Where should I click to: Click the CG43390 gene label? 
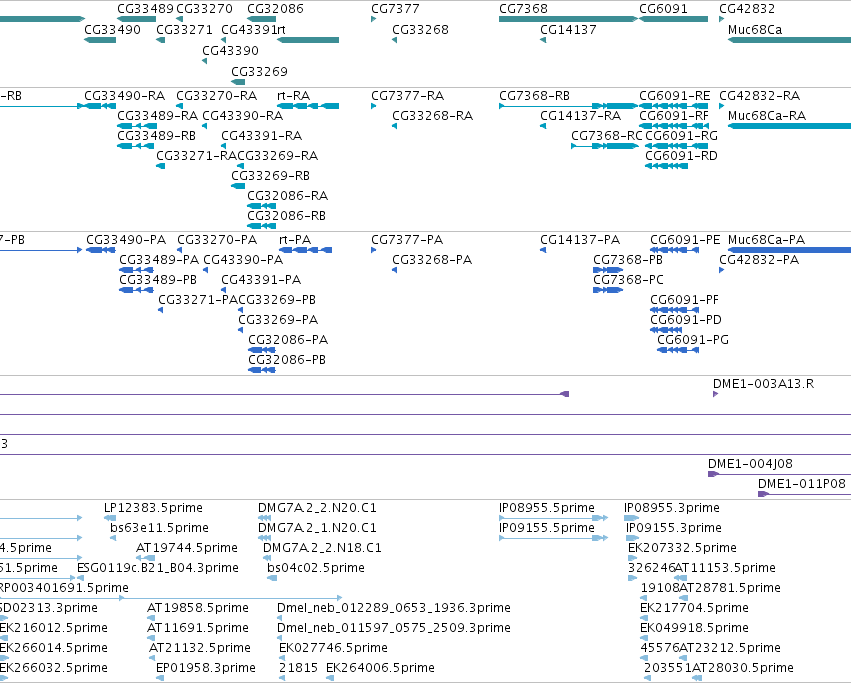pyautogui.click(x=230, y=50)
